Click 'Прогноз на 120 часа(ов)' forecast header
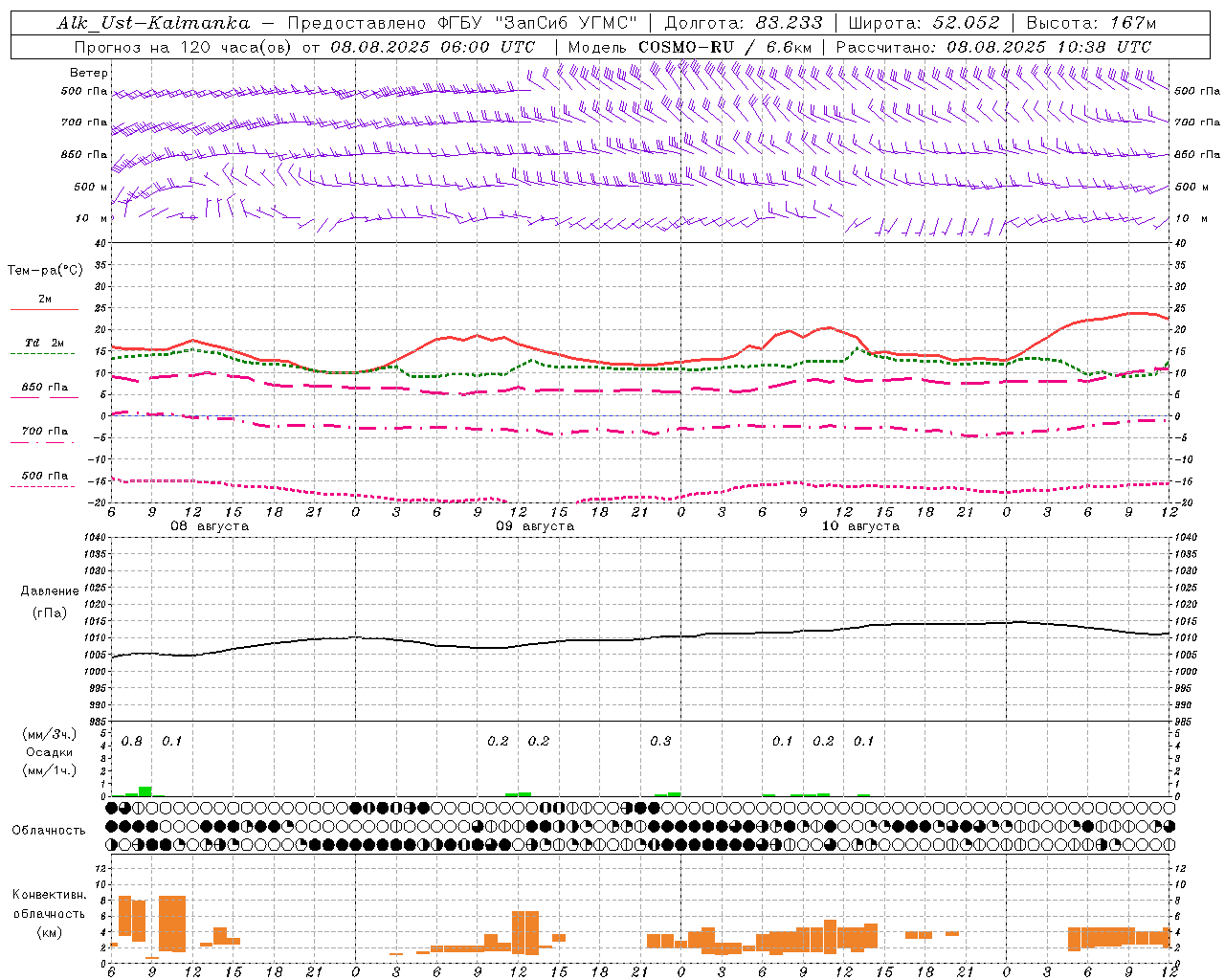The width and height of the screenshot is (1225, 980). click(x=185, y=47)
